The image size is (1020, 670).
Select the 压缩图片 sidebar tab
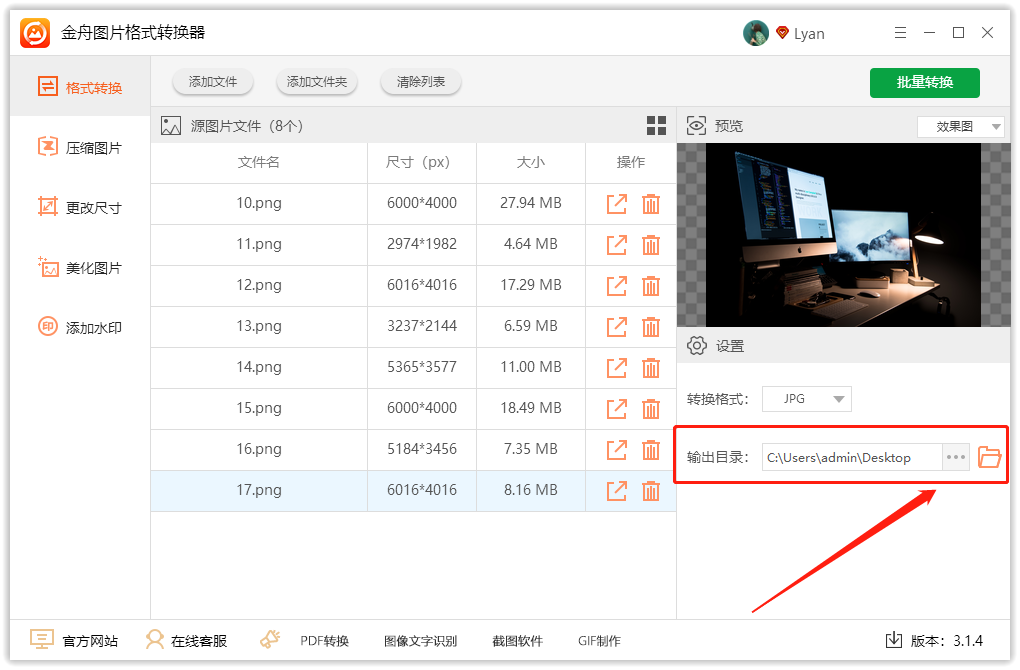(80, 147)
